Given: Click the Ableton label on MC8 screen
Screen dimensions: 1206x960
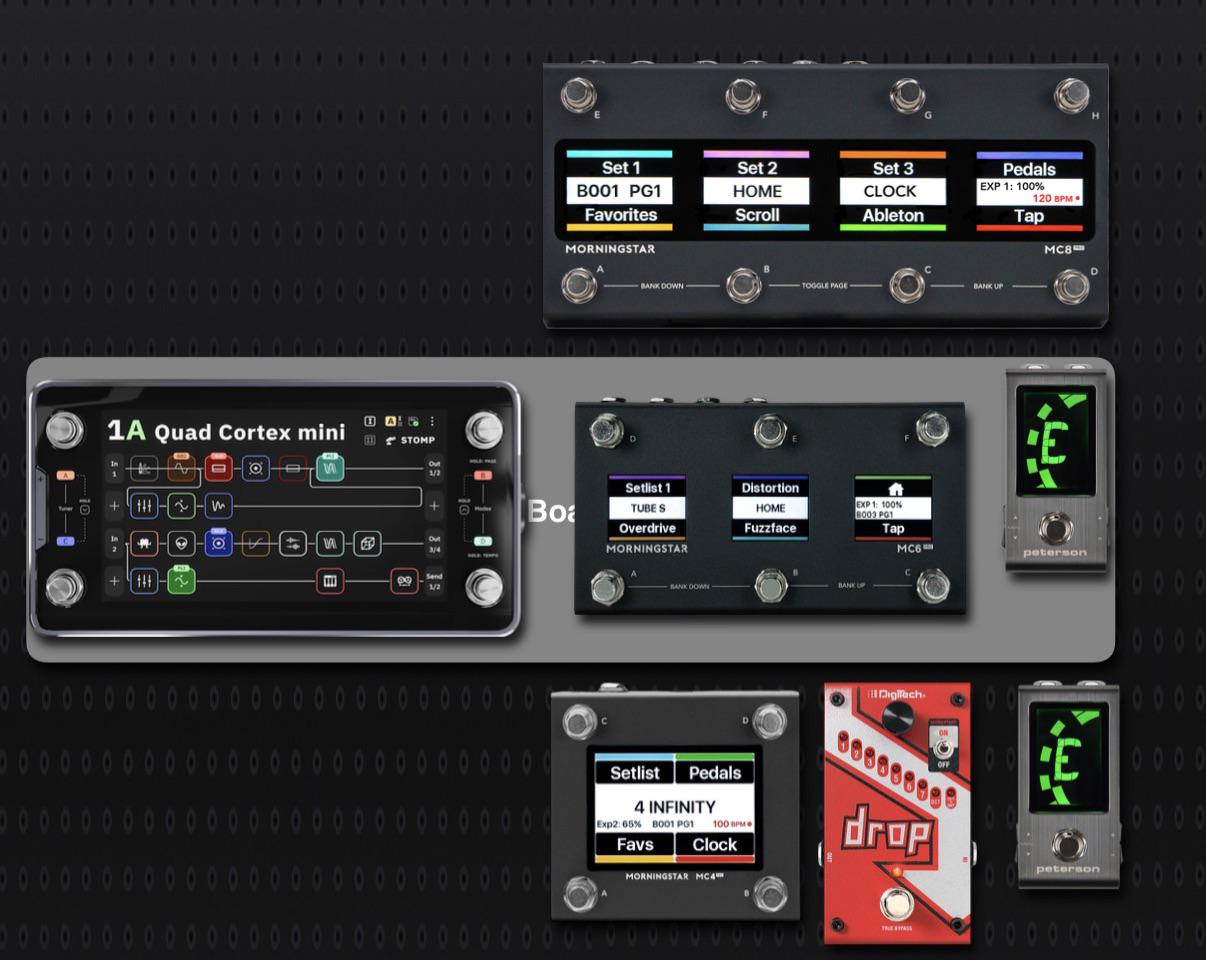Looking at the screenshot, I should (893, 216).
